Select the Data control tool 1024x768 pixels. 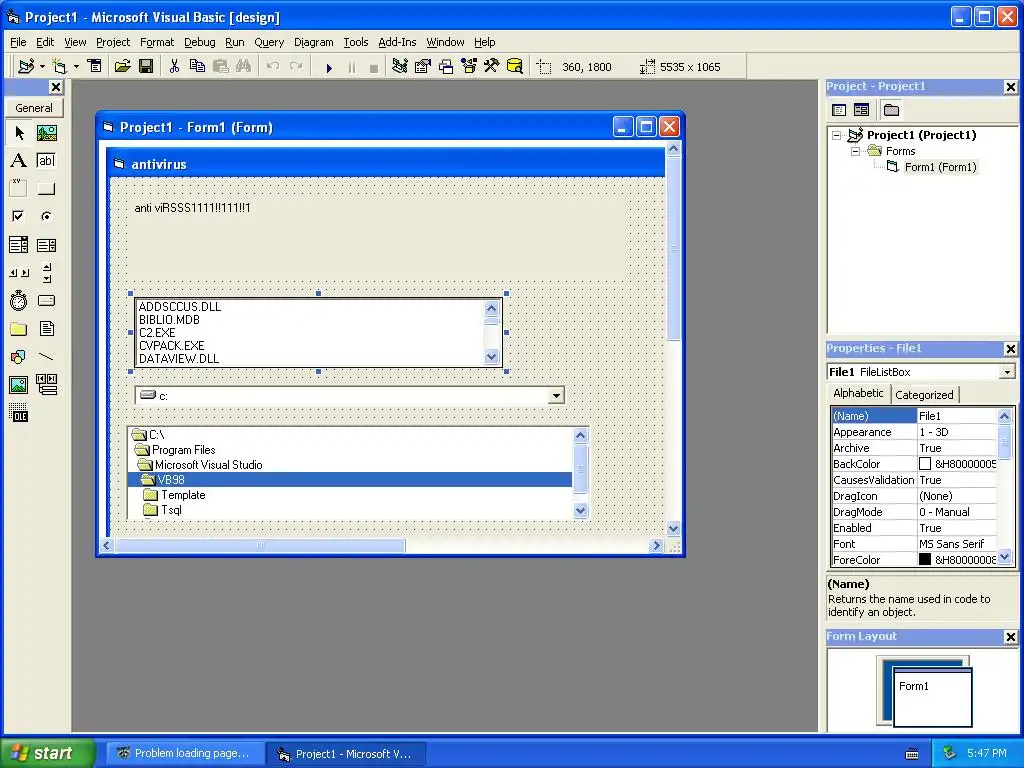tap(46, 385)
